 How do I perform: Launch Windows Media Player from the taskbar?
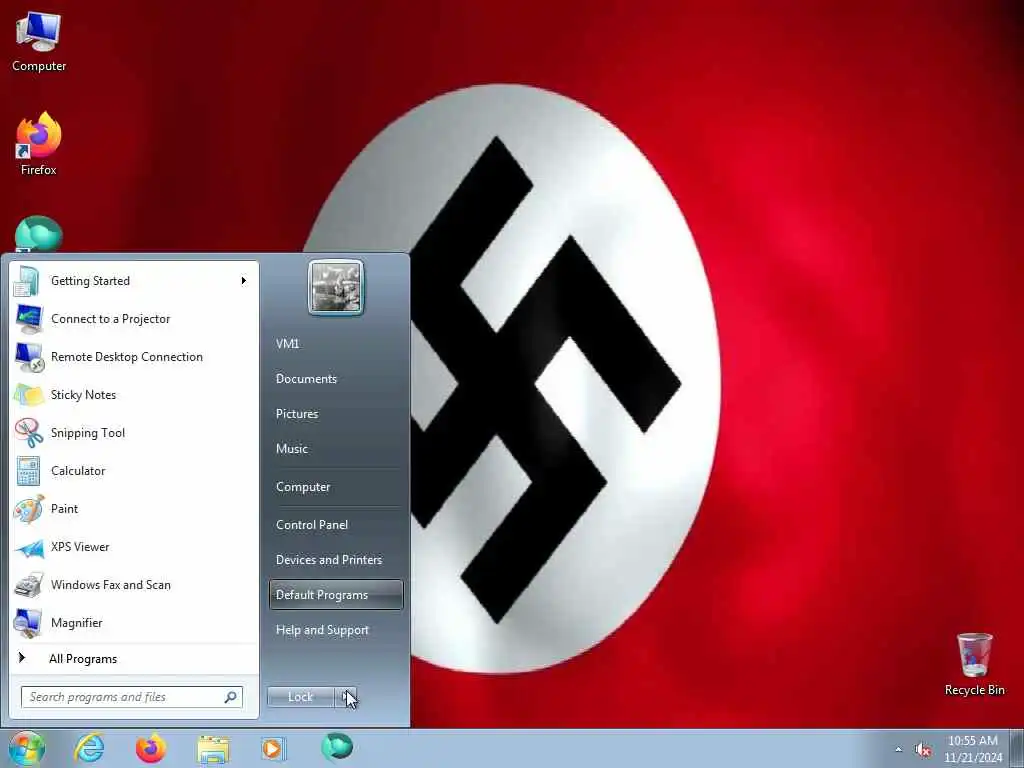click(x=272, y=748)
